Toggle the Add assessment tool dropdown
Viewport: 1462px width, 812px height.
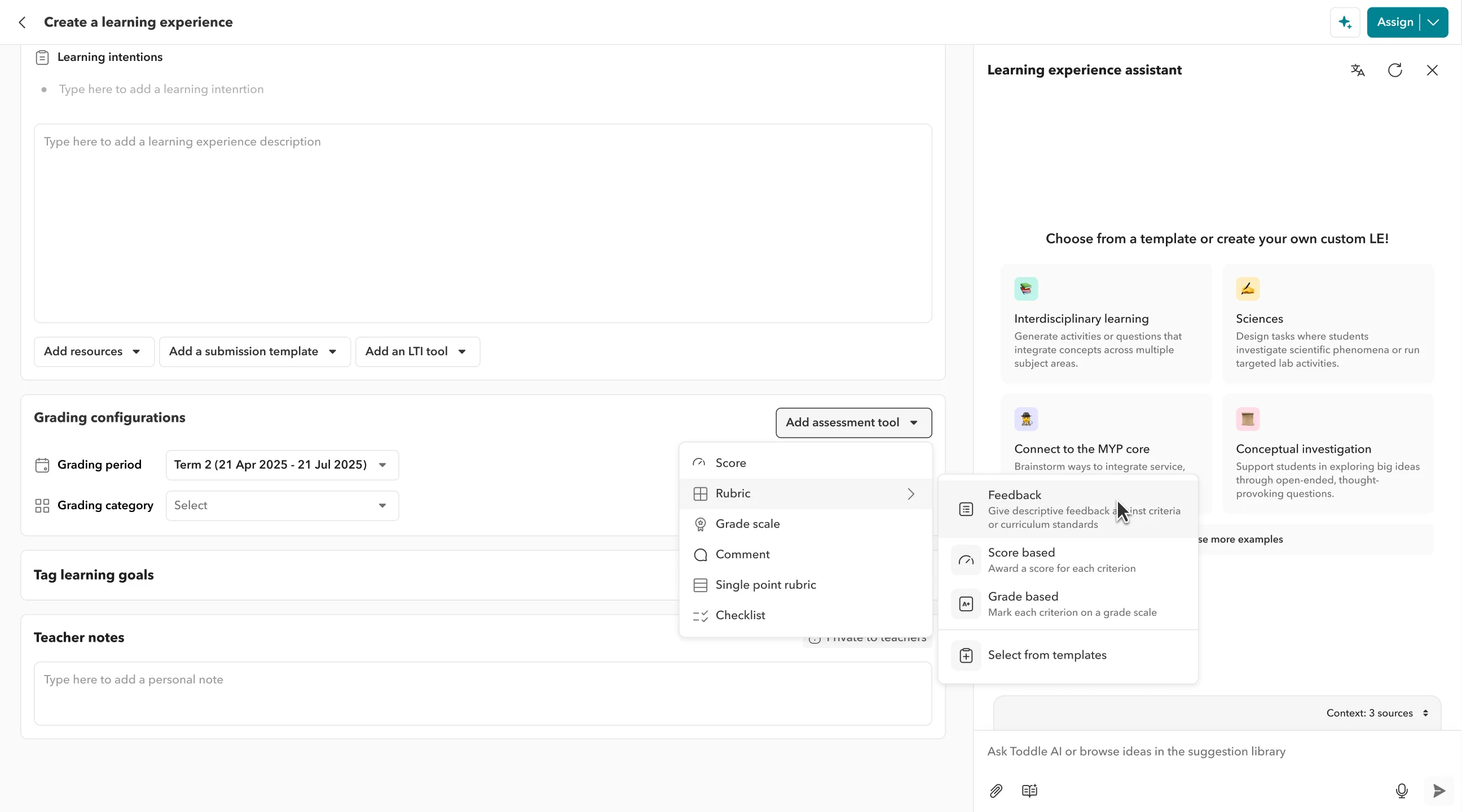[x=853, y=423]
